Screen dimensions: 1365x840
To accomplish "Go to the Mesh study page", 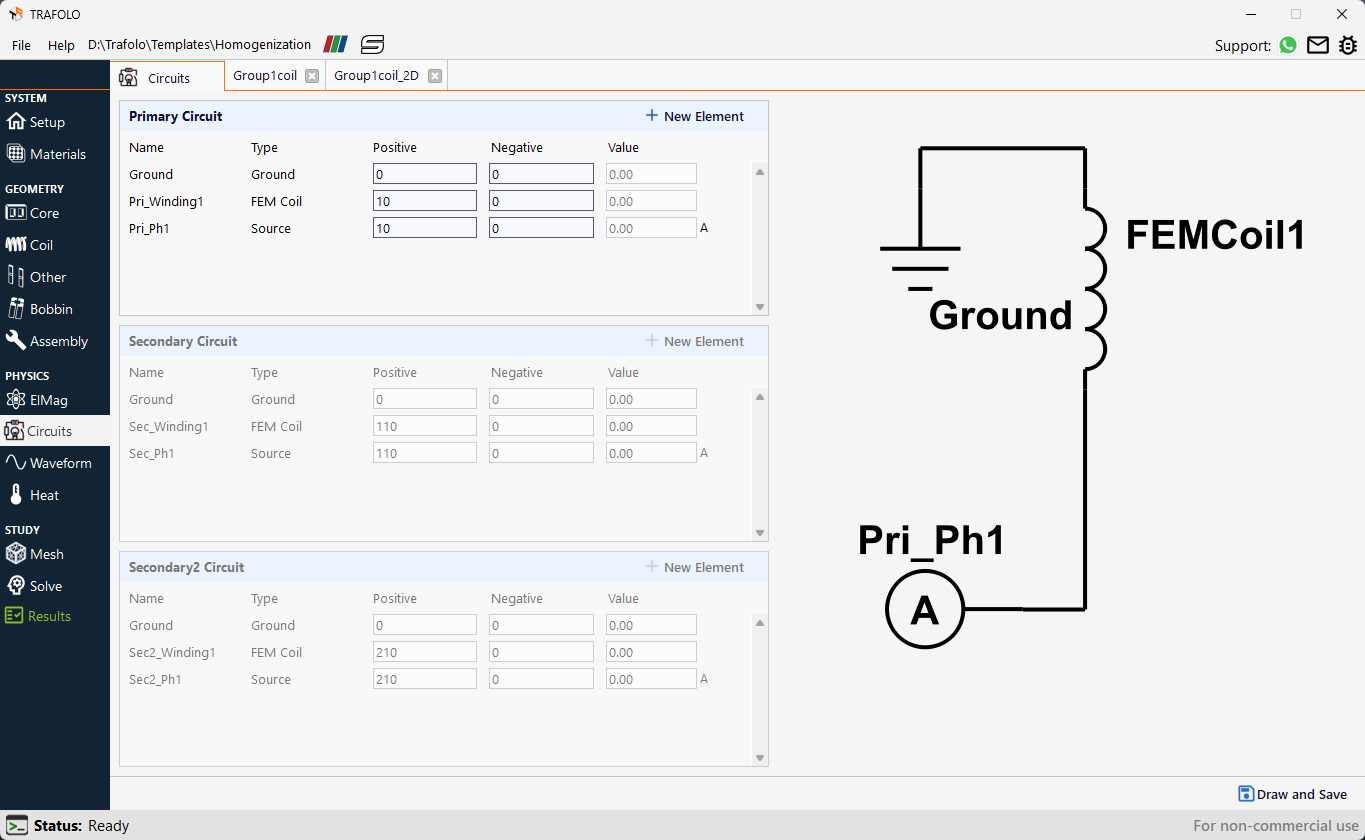I will (35, 554).
